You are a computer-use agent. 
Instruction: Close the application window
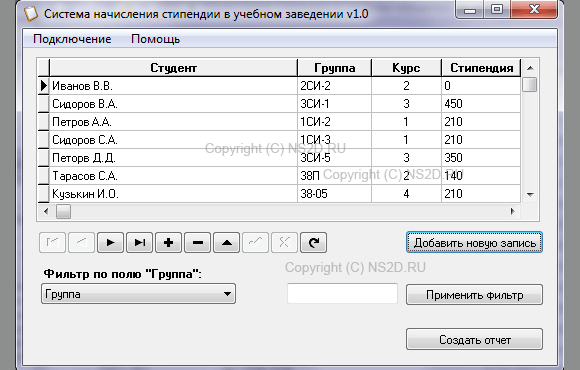534,9
